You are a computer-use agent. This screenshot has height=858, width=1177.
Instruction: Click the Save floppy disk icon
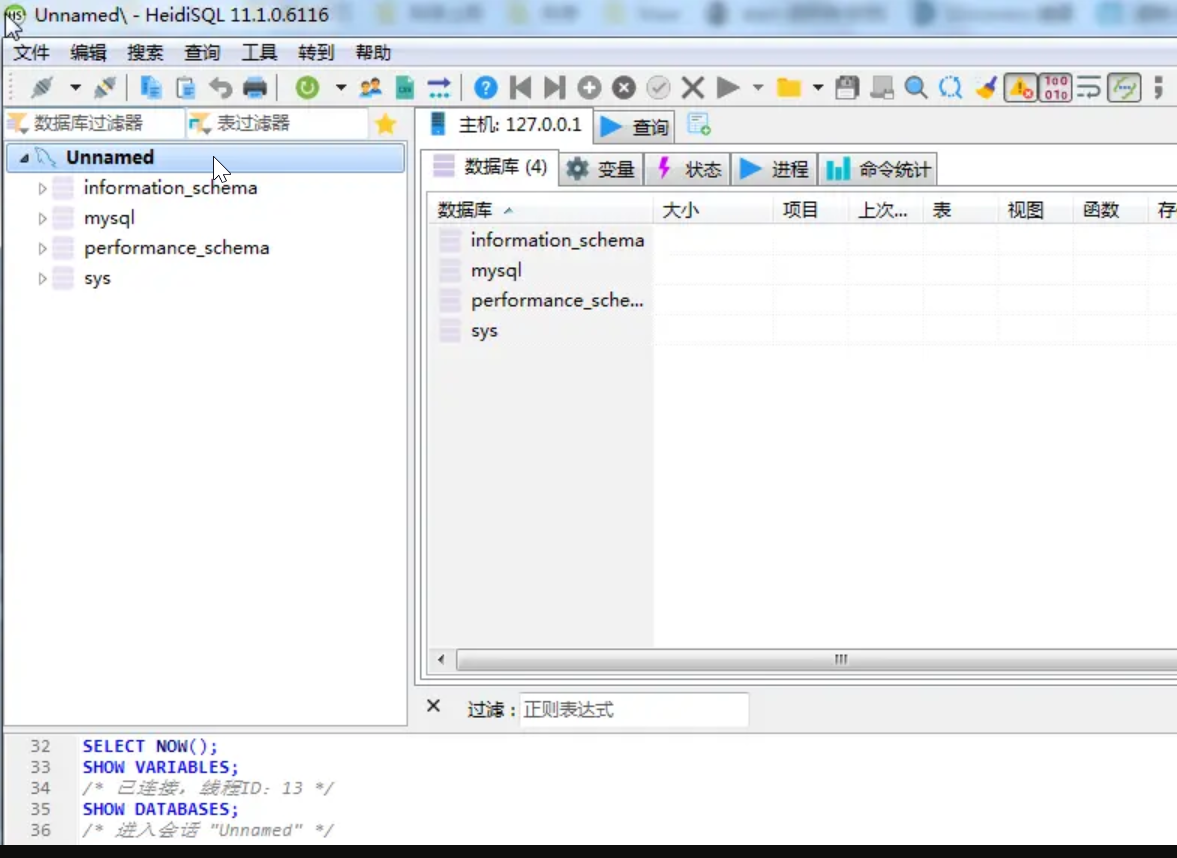pos(847,88)
